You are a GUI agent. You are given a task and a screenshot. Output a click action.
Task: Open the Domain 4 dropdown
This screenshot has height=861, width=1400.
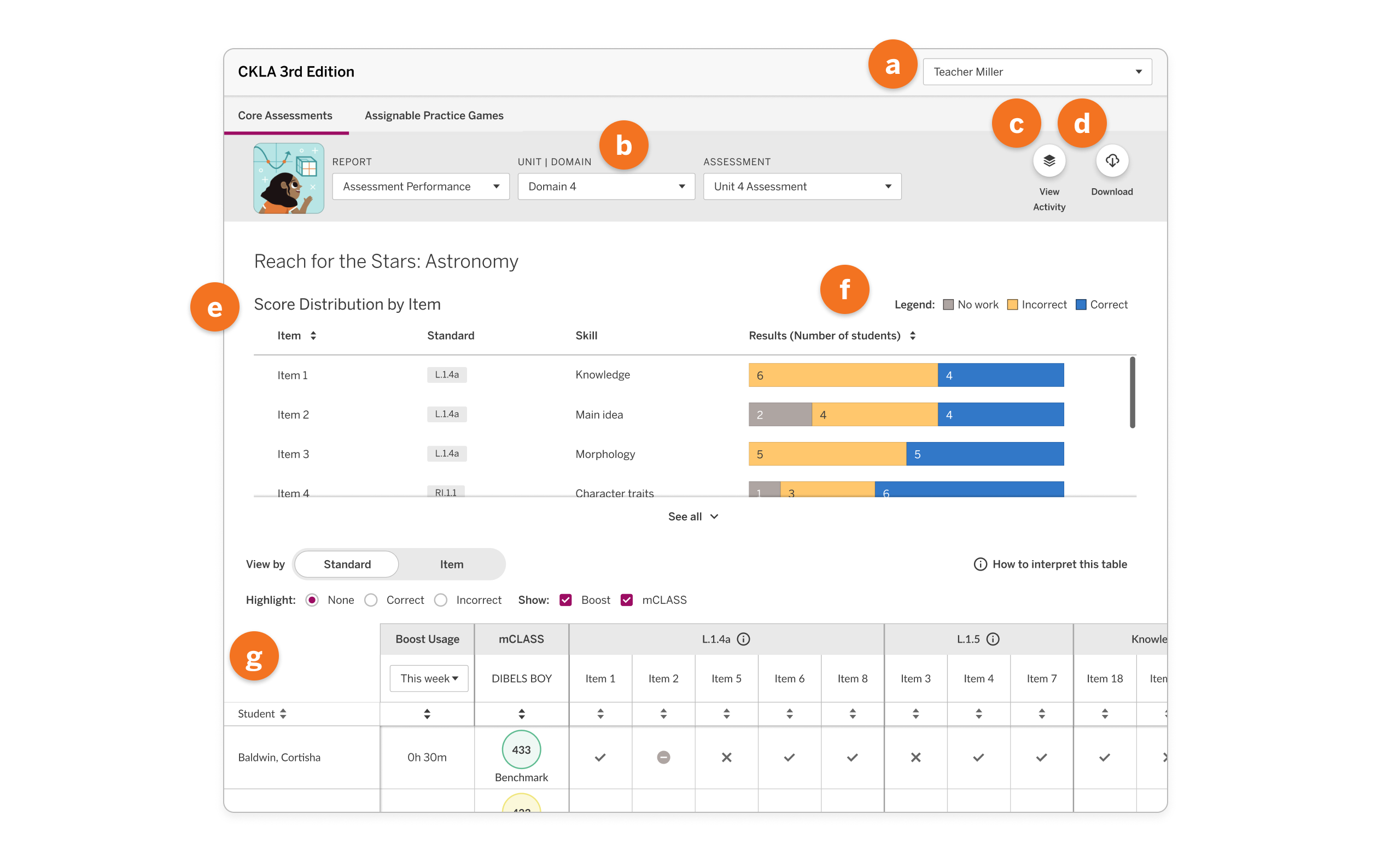click(606, 186)
